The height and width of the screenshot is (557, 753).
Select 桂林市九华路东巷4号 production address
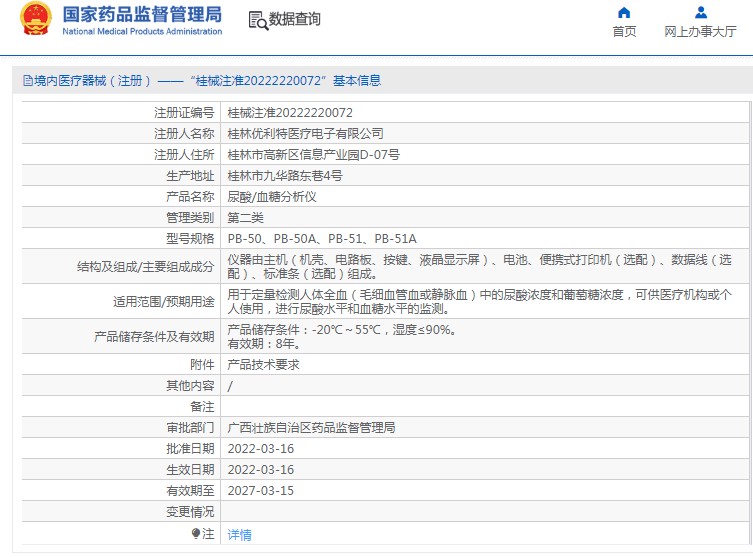tap(285, 176)
